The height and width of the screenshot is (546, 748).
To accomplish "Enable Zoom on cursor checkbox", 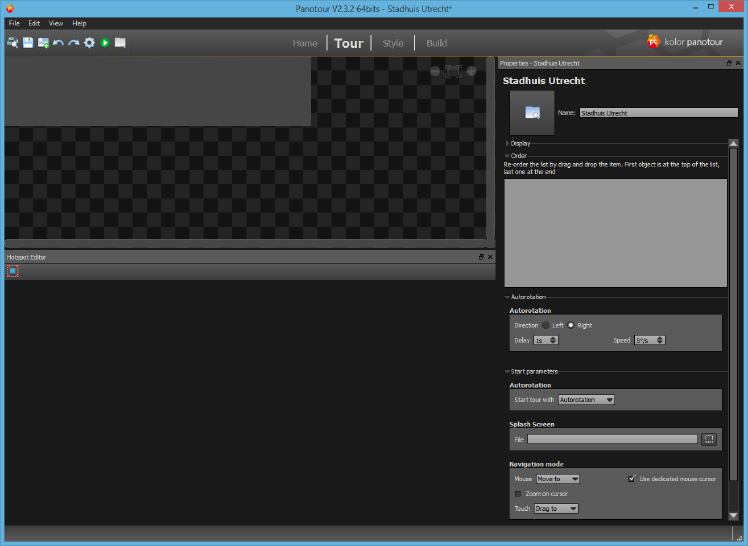I will click(x=518, y=494).
